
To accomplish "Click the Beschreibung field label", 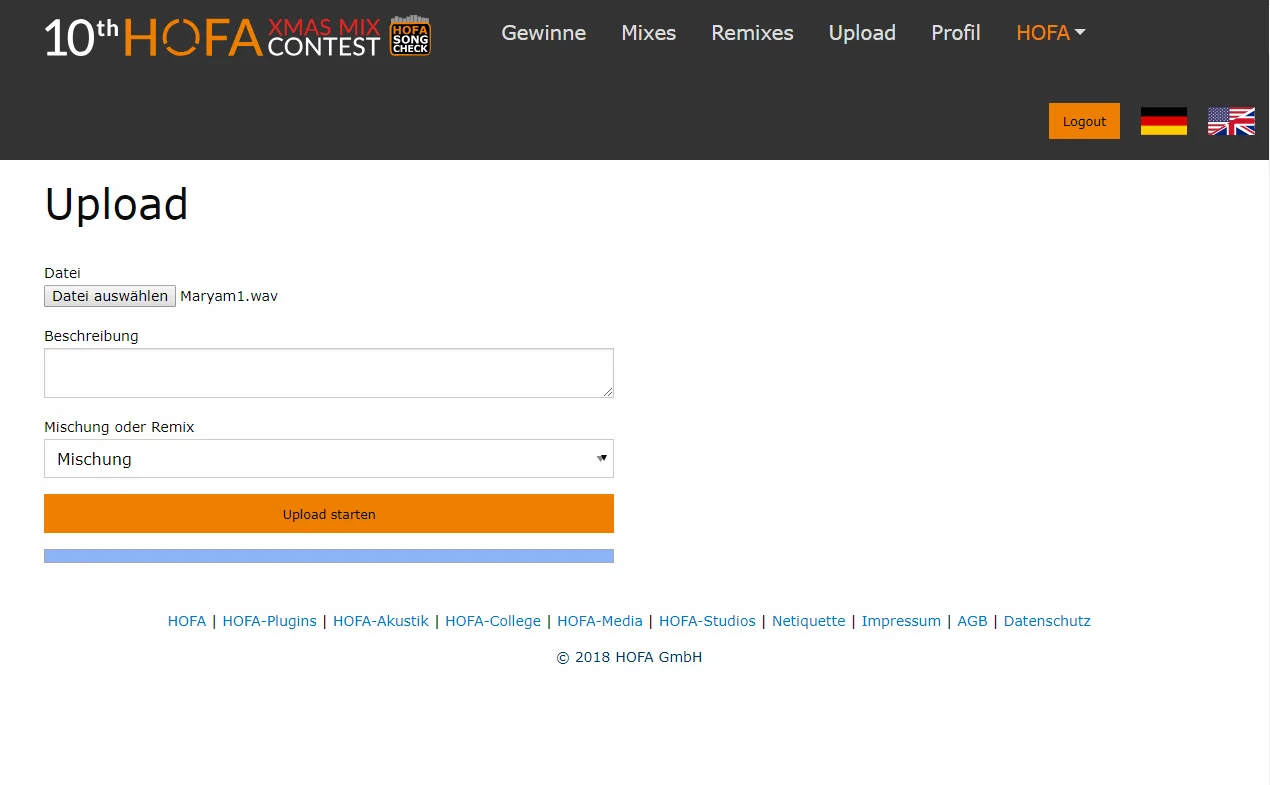I will (91, 336).
